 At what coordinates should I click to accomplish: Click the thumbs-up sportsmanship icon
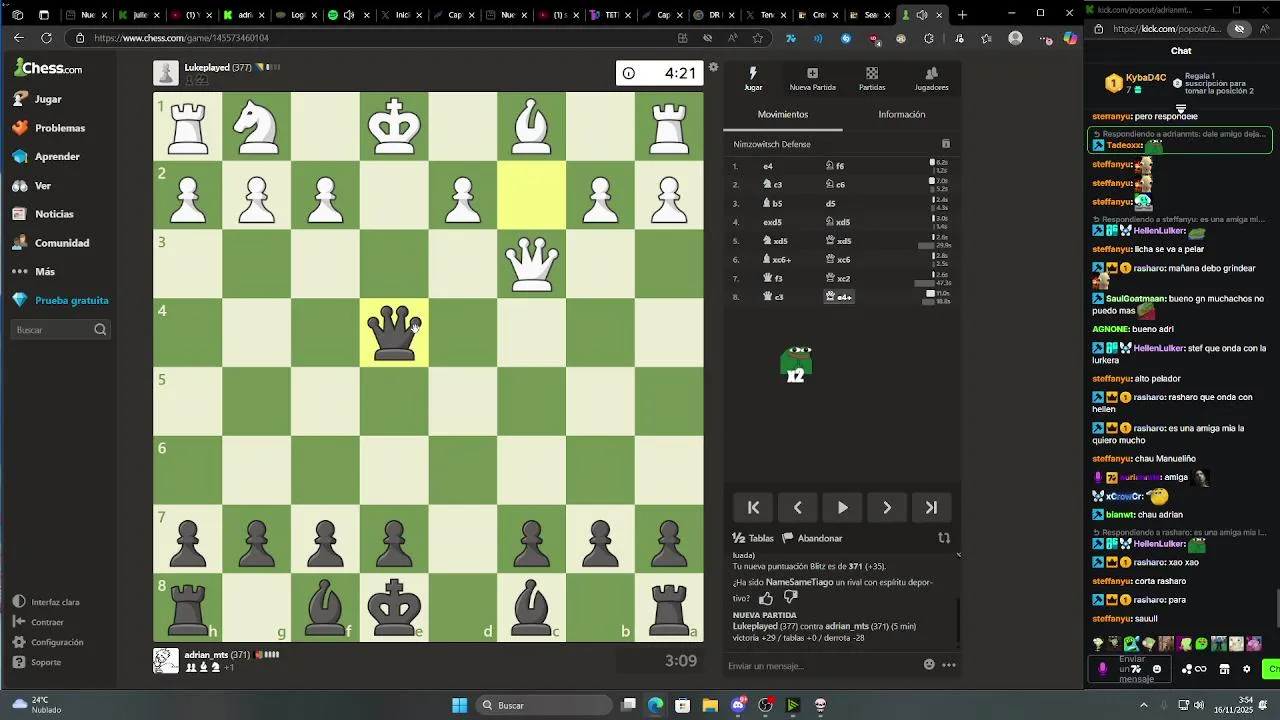coord(766,598)
